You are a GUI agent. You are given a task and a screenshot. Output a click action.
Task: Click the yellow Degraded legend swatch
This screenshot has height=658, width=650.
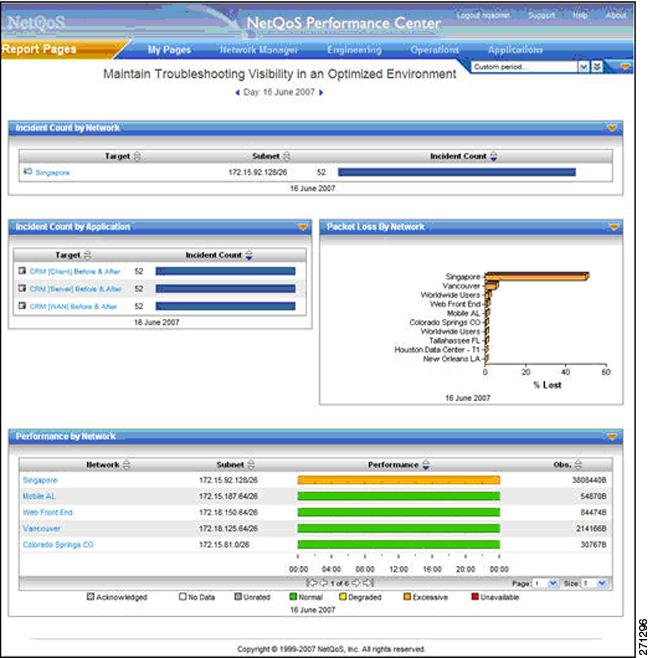(343, 596)
